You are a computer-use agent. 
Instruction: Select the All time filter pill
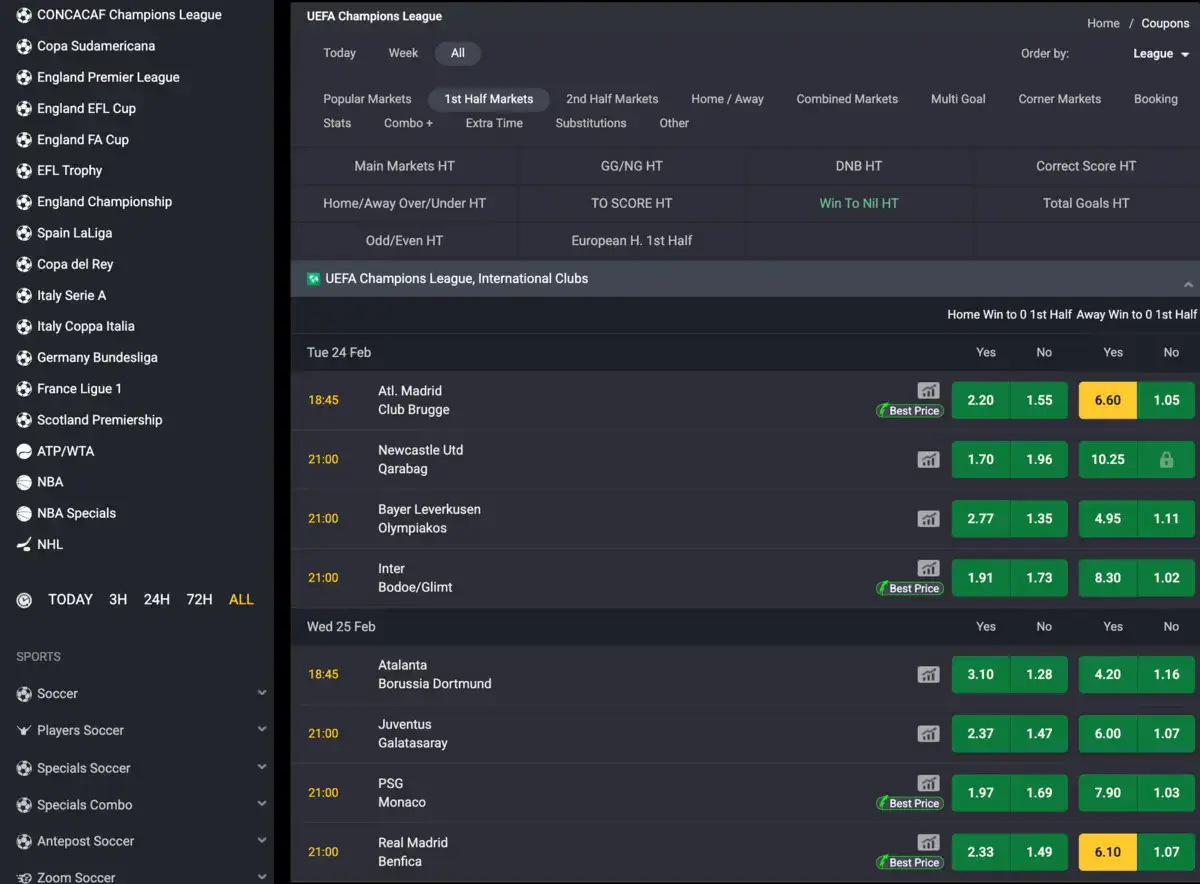tap(458, 53)
